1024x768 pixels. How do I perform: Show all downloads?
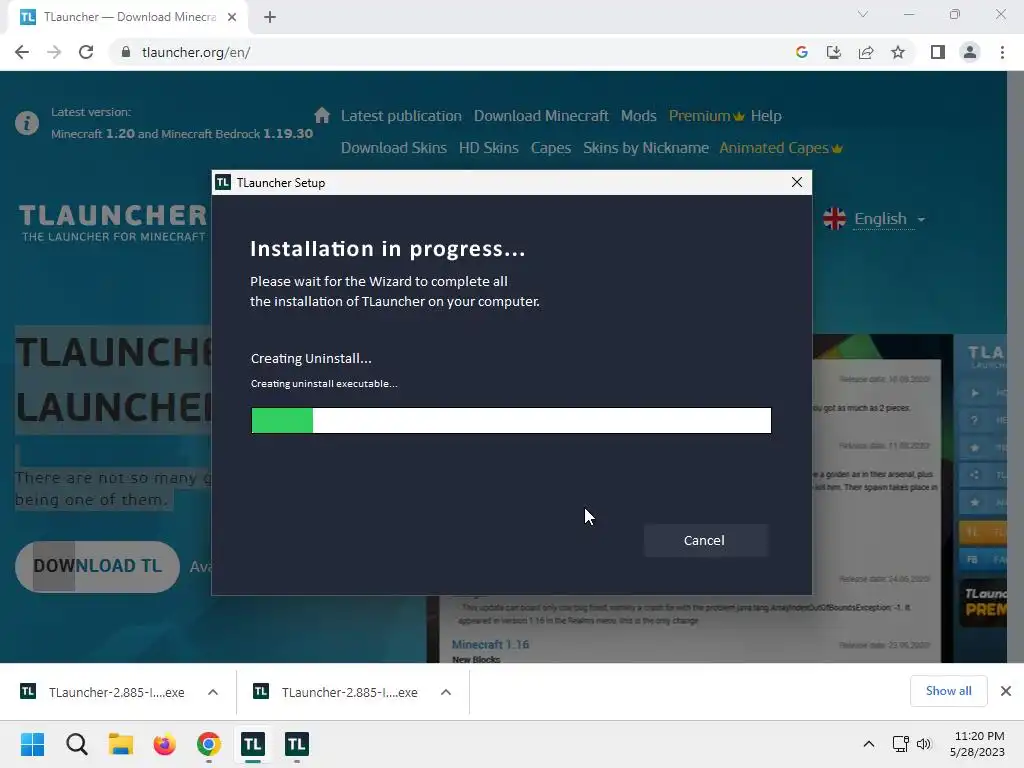coord(948,691)
